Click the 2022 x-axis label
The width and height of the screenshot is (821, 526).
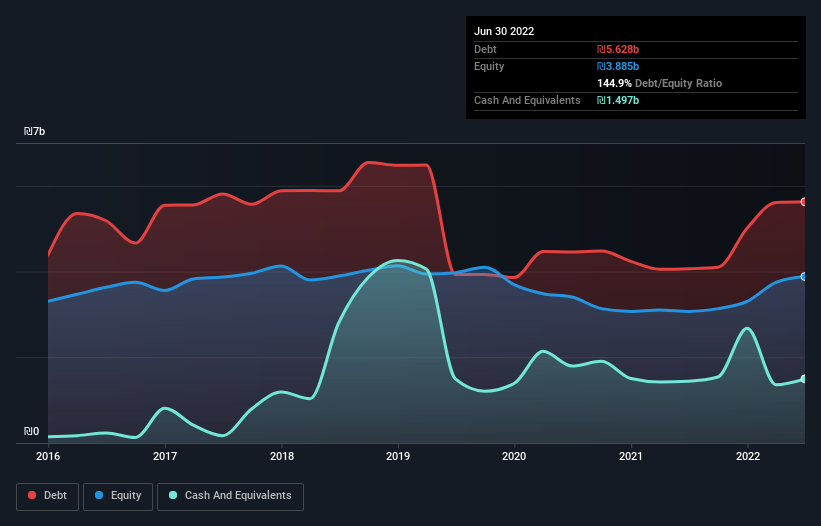coord(748,456)
